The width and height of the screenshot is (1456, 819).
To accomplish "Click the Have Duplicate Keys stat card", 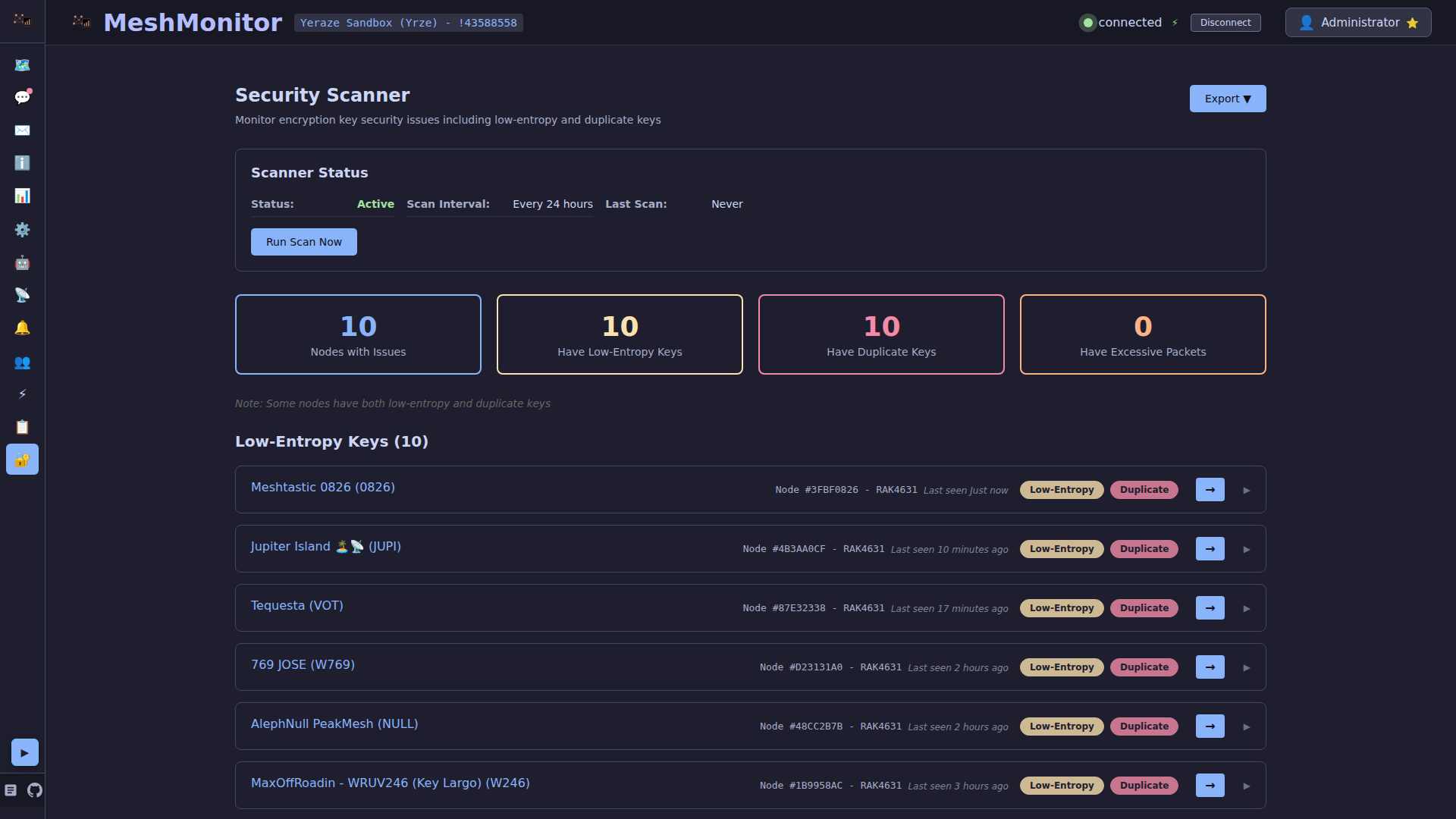I will coord(880,334).
